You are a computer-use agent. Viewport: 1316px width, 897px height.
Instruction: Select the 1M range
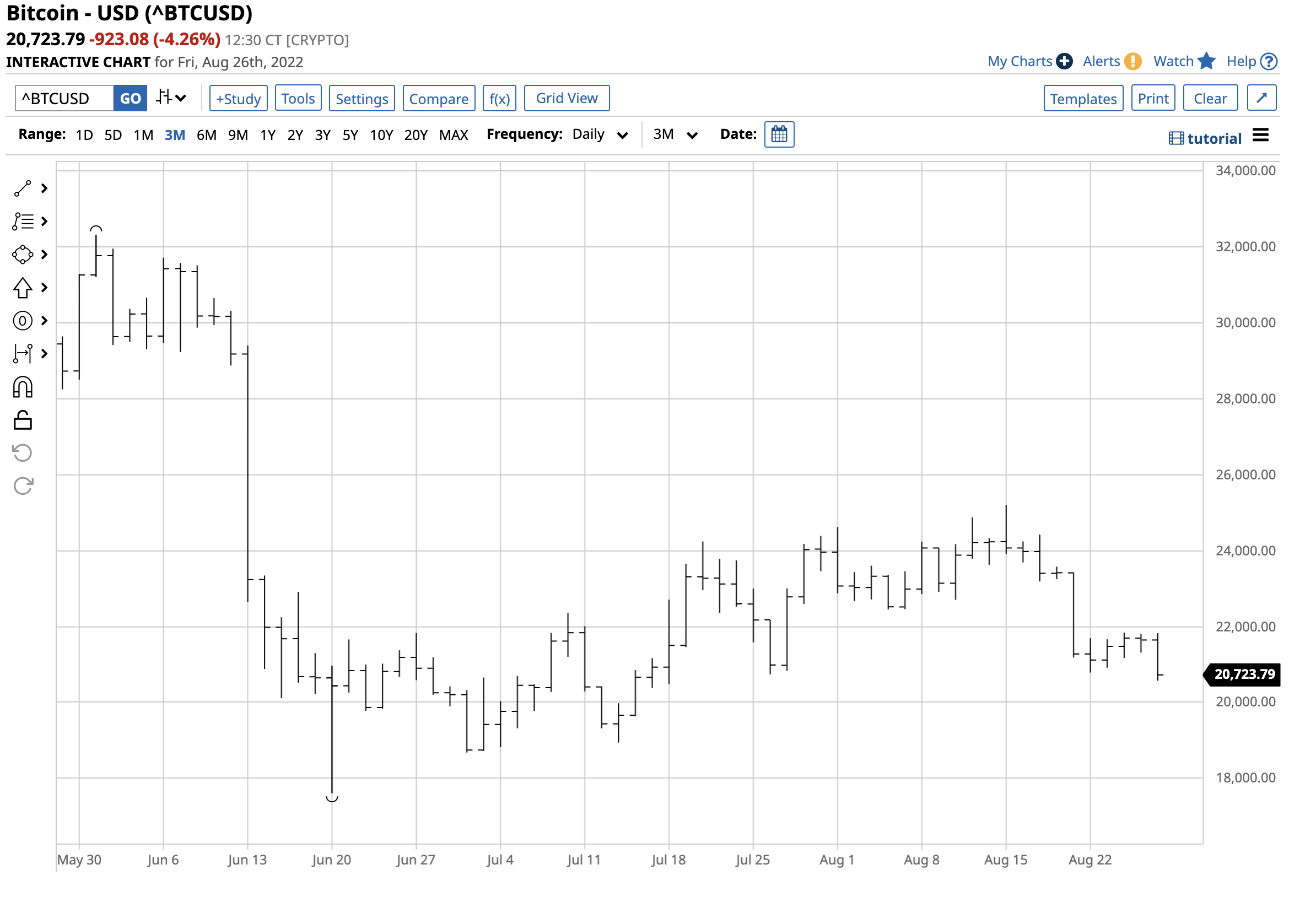tap(143, 135)
